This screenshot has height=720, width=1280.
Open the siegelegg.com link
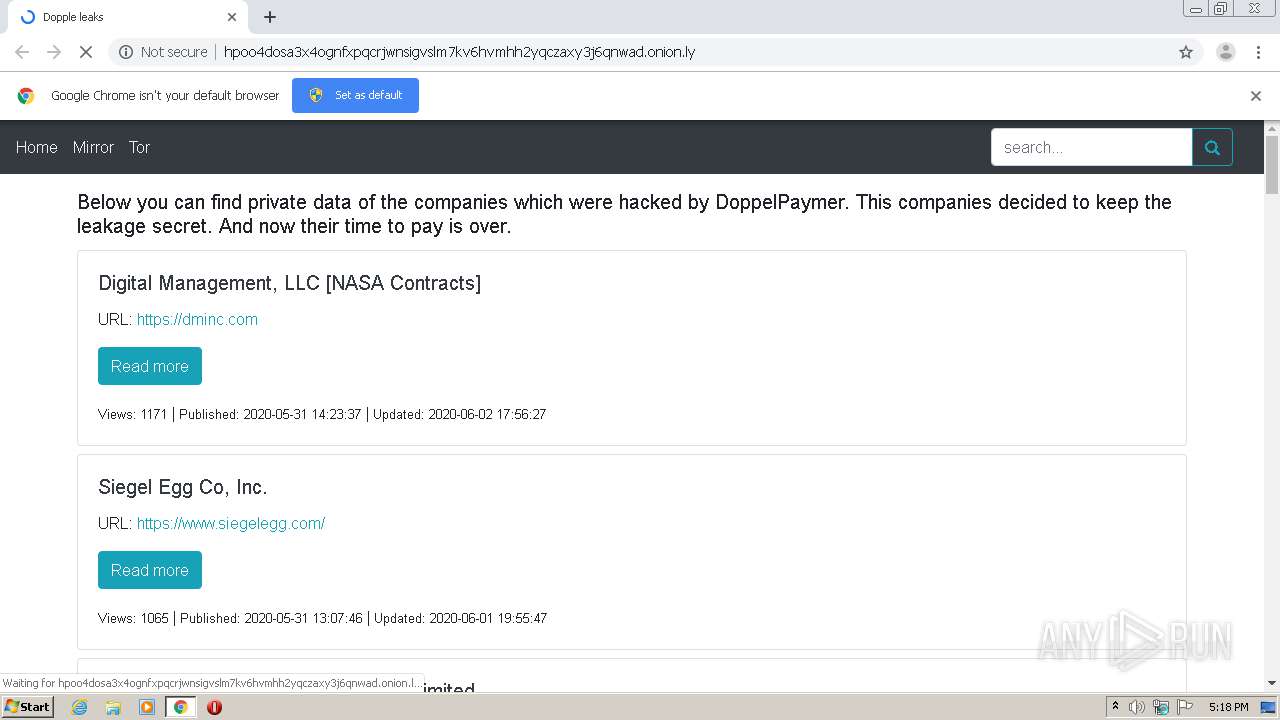point(231,523)
